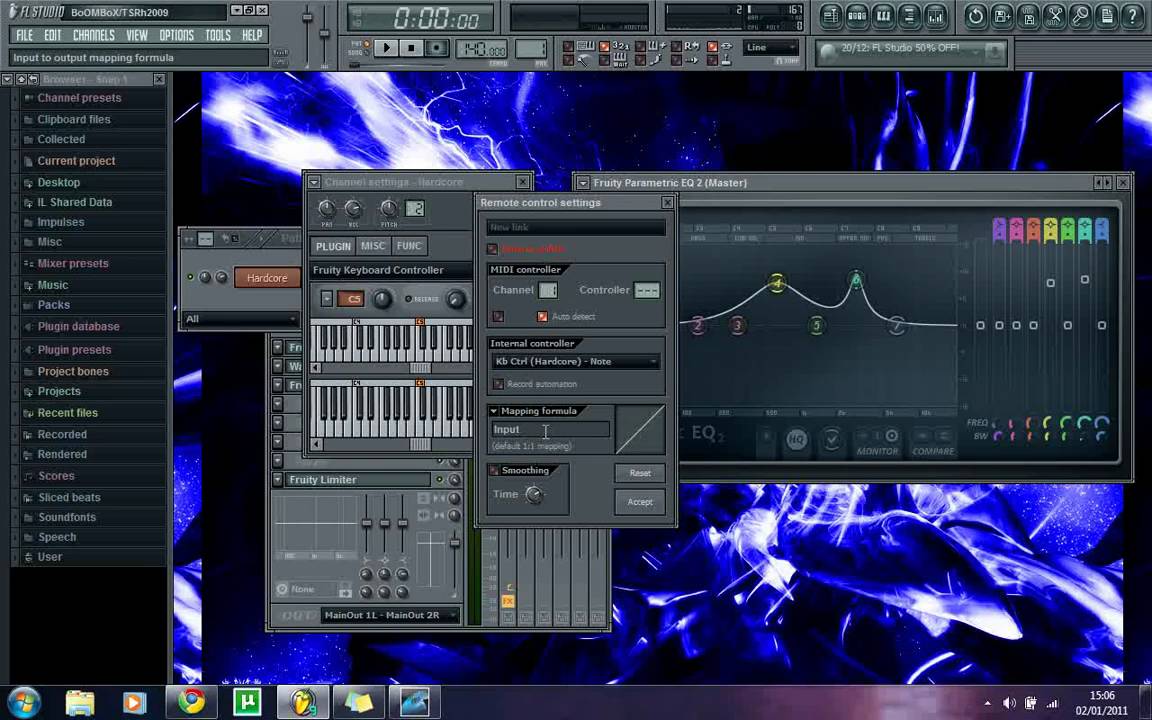Show the Step Sequencer window

(857, 16)
